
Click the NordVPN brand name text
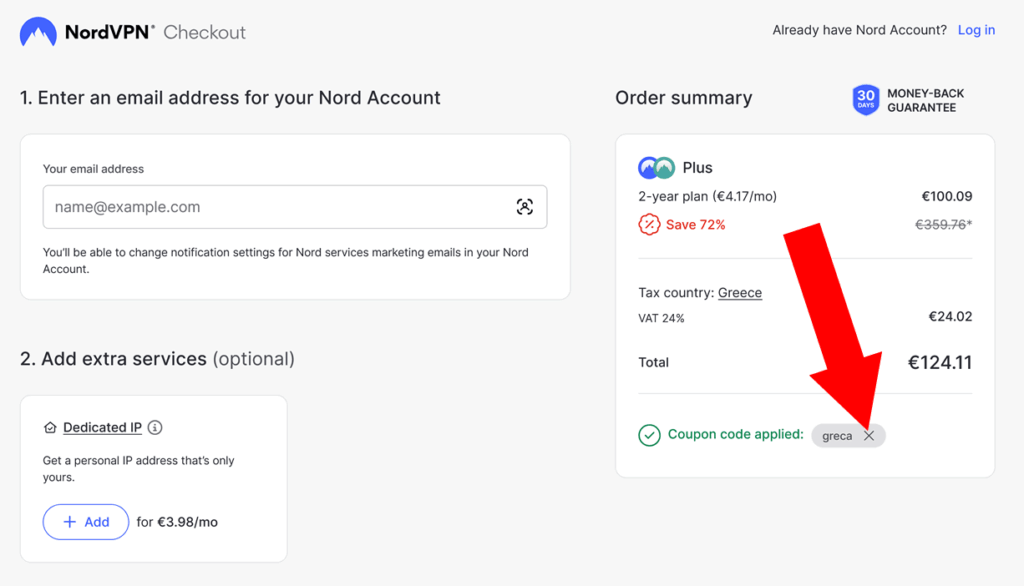click(109, 32)
